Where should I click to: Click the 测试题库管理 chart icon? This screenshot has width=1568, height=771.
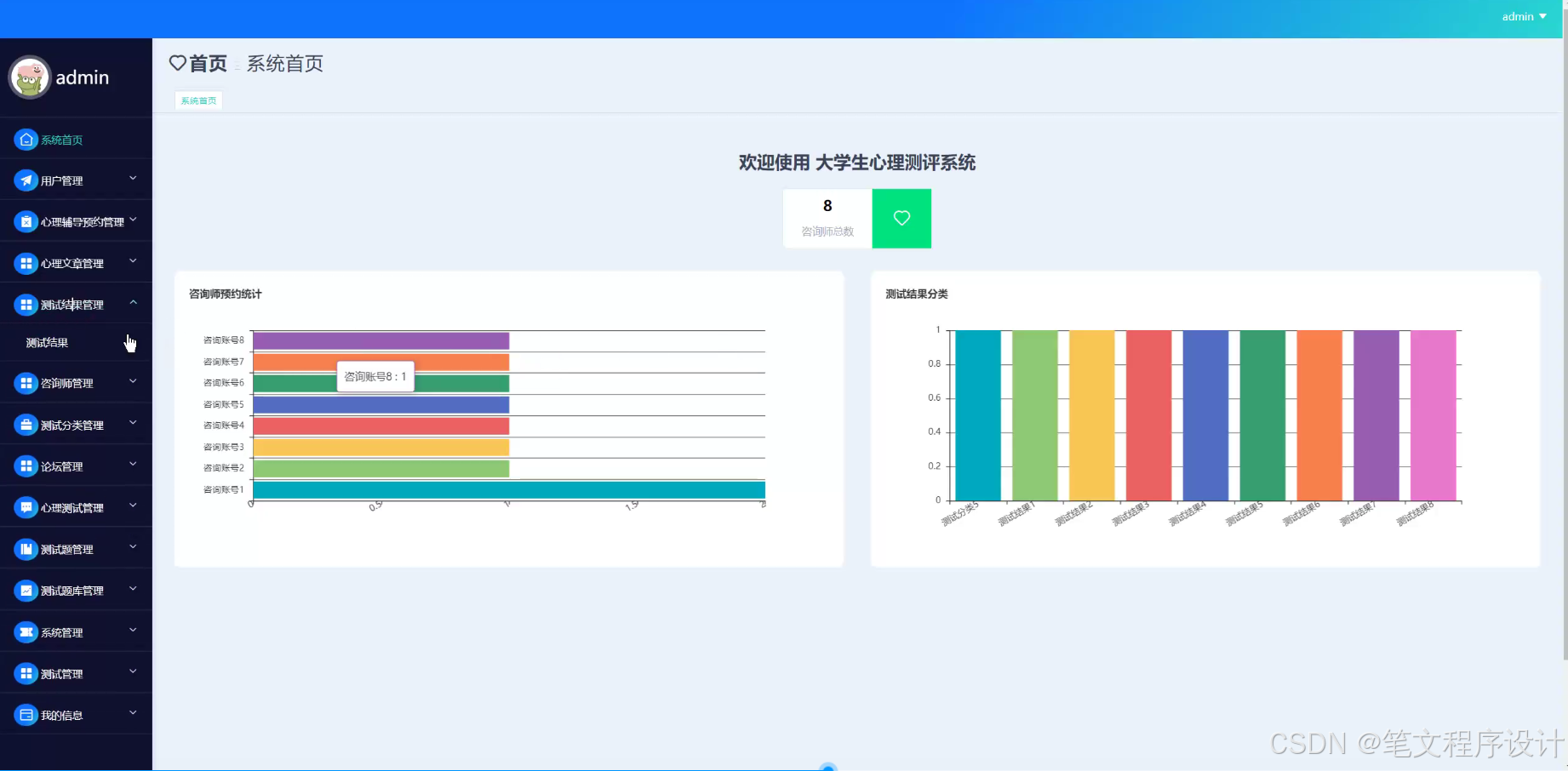click(x=26, y=591)
